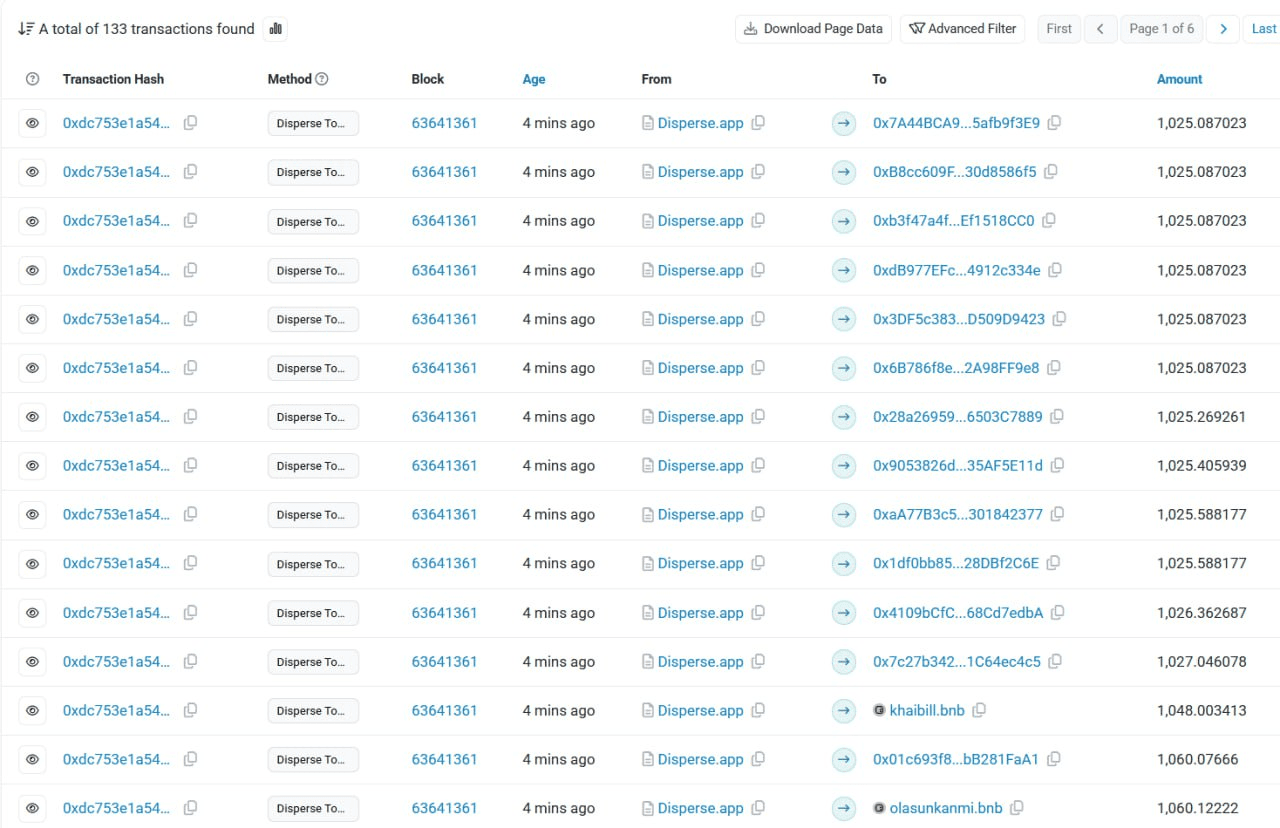The width and height of the screenshot is (1280, 828).
Task: Click the sort order icon beside total transactions
Action: 26,29
